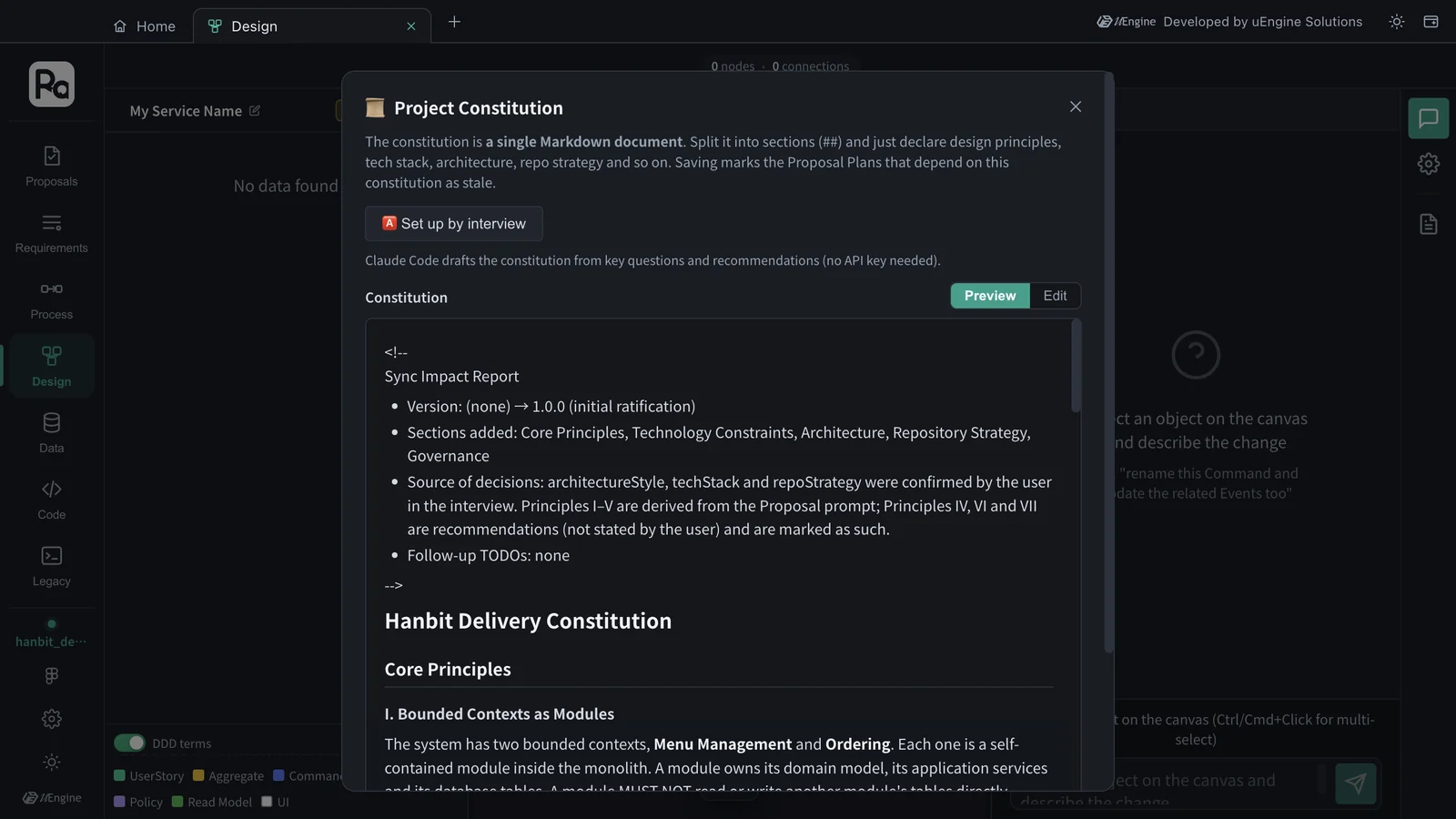Open the Proposals section in the sidebar
The image size is (1456, 819).
pos(52,167)
